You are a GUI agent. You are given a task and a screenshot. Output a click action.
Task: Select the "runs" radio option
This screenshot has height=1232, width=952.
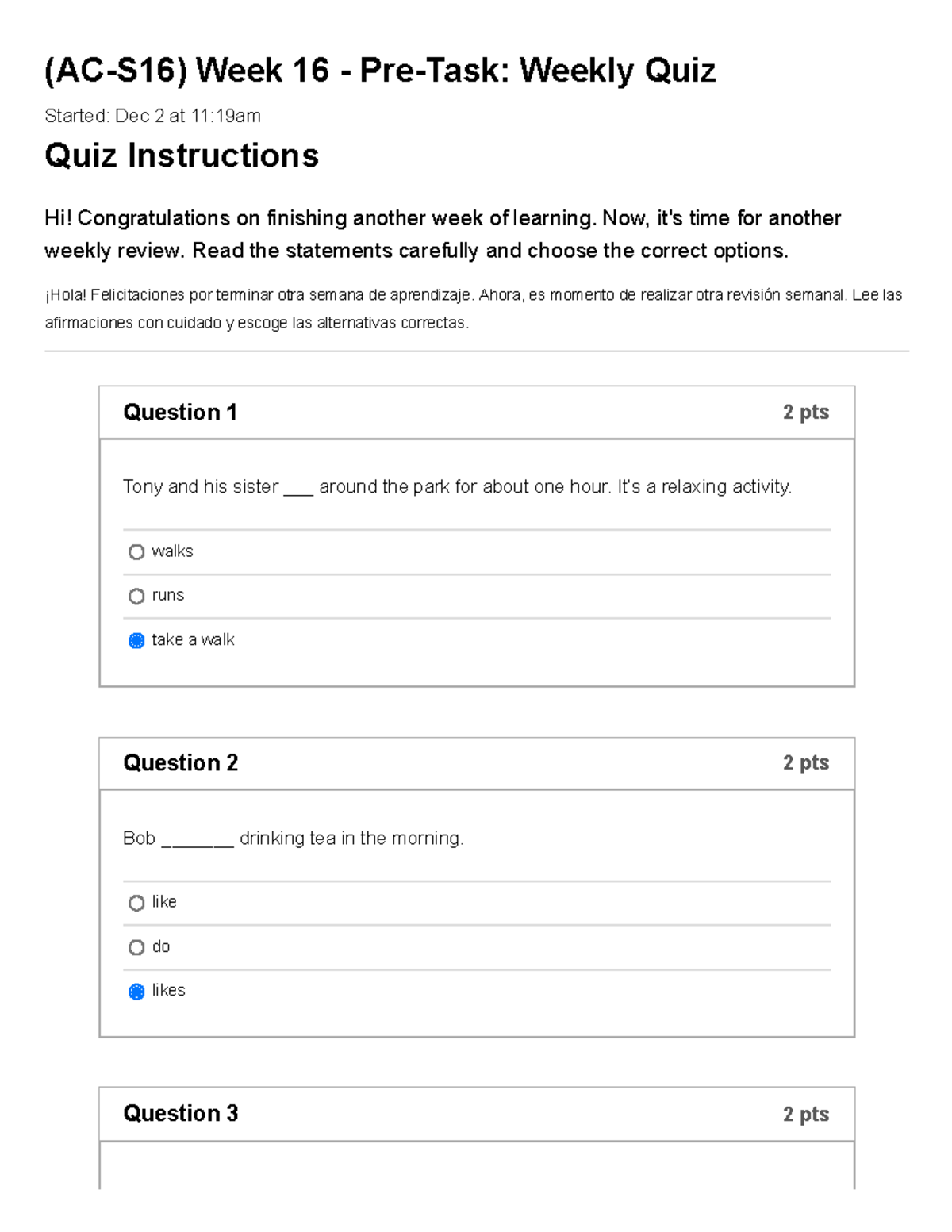pyautogui.click(x=136, y=595)
